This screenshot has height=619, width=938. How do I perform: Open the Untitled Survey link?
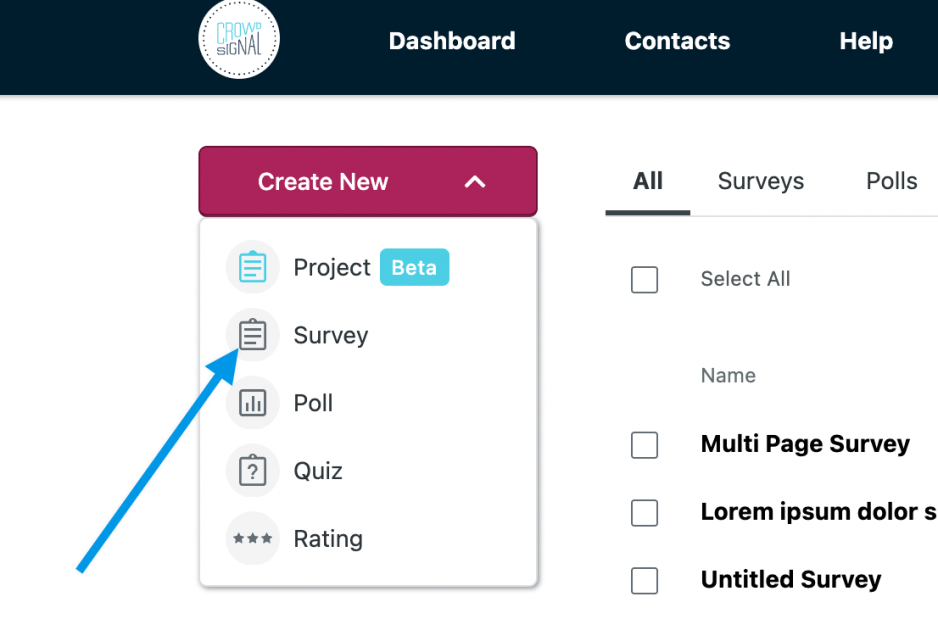click(x=791, y=580)
